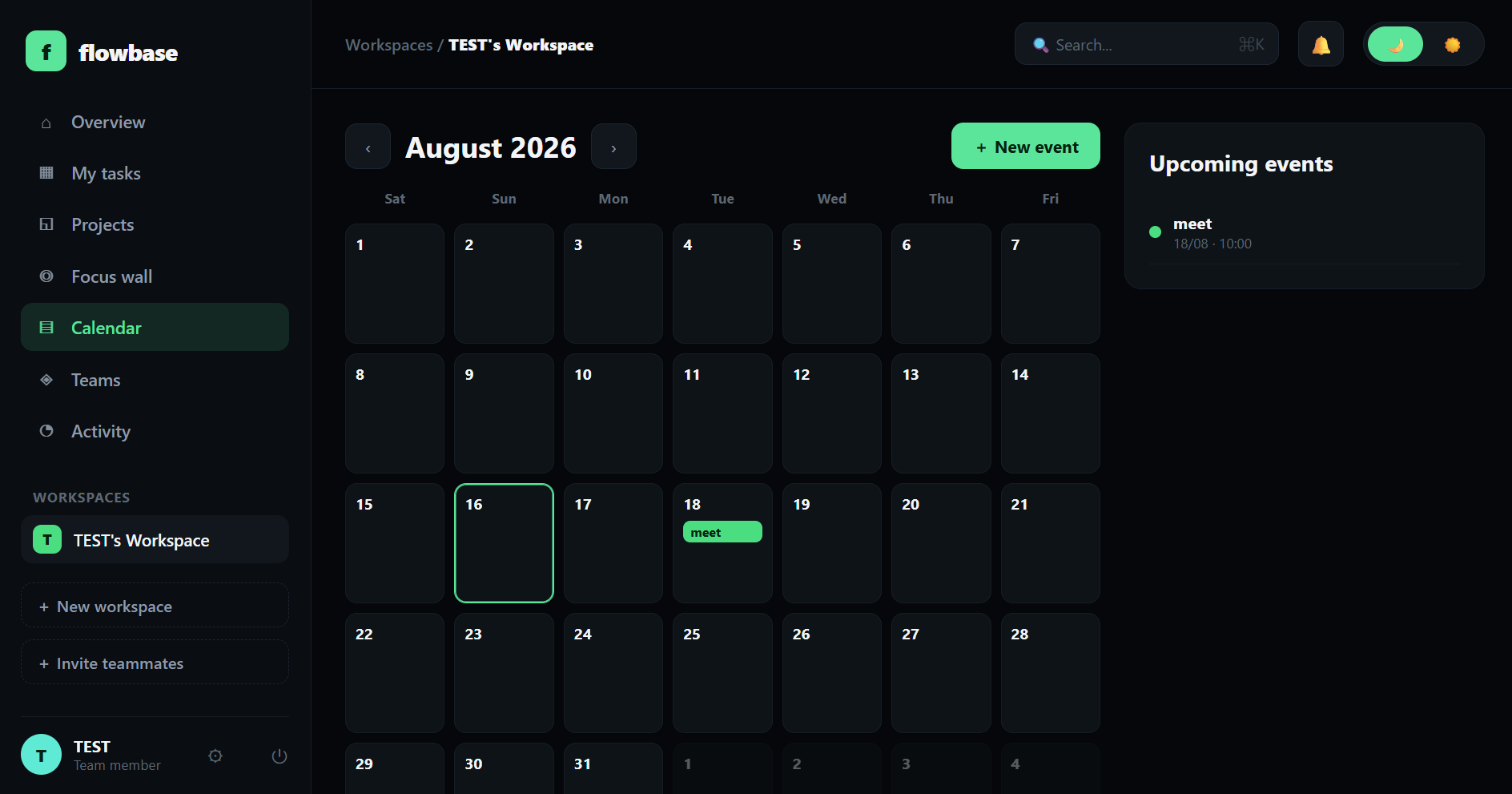
Task: Click New workspace button
Action: pos(155,606)
